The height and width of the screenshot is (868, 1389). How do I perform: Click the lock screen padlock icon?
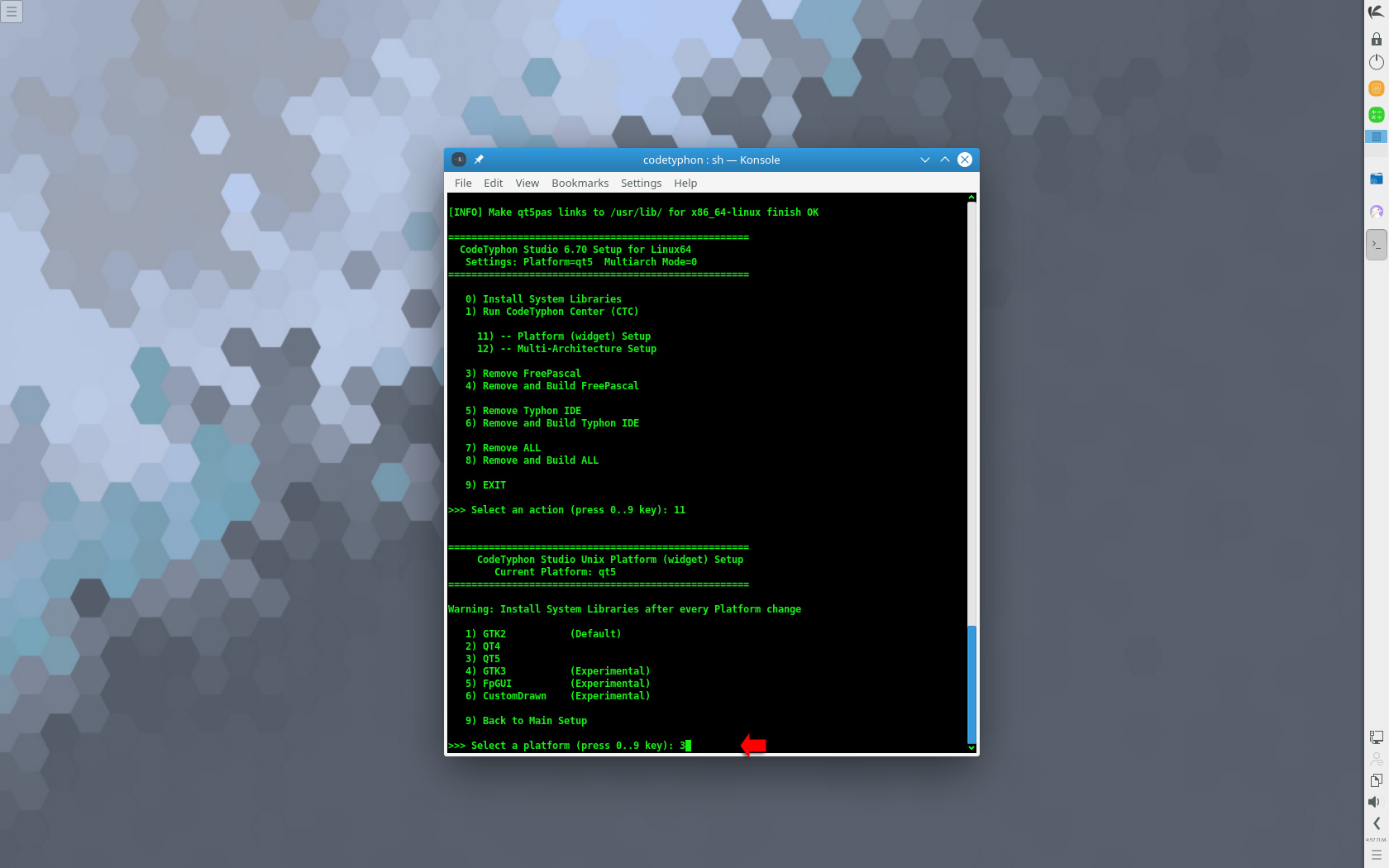click(1376, 38)
